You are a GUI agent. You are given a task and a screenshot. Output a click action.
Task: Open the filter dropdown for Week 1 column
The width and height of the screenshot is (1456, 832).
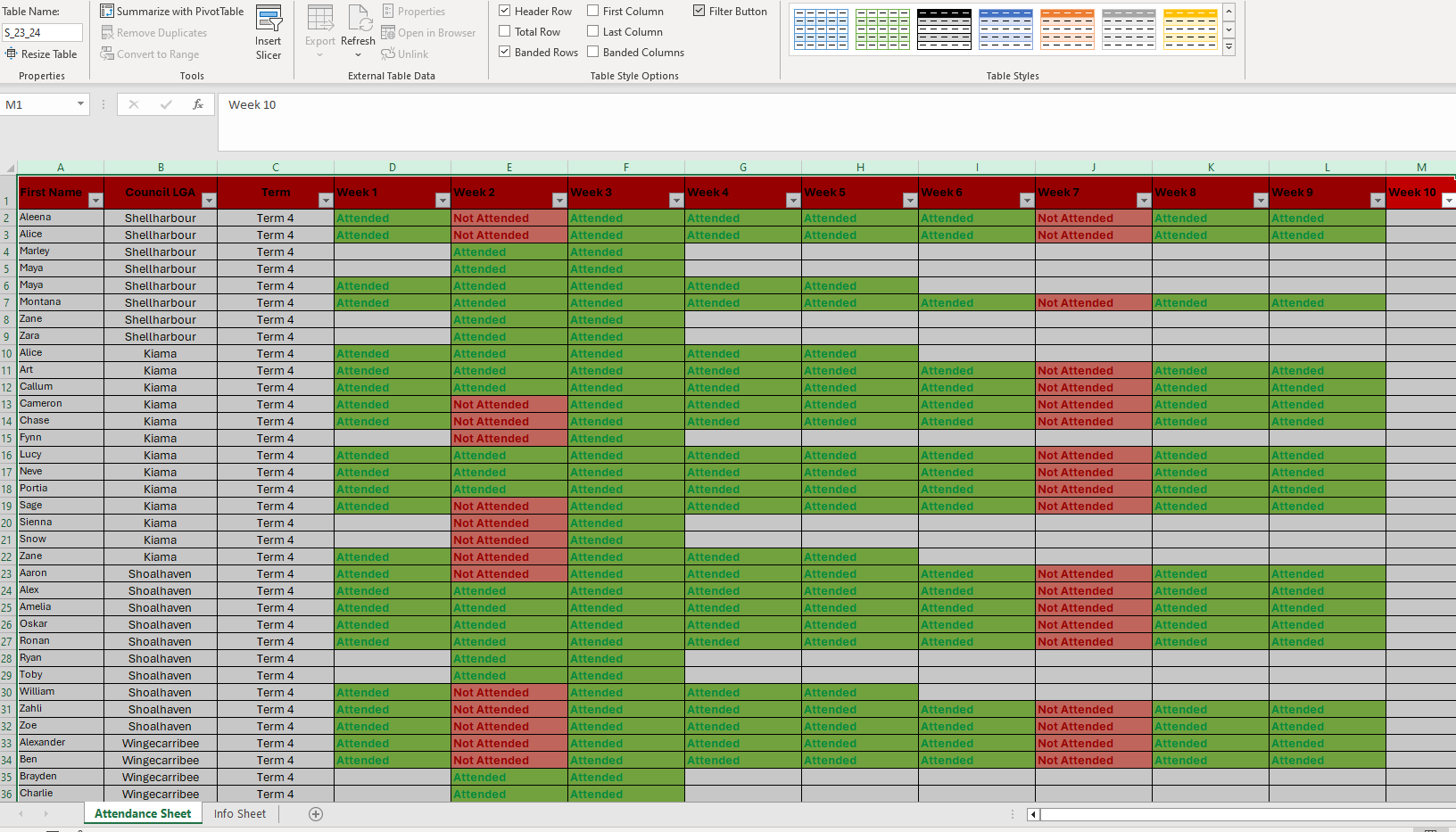443,201
